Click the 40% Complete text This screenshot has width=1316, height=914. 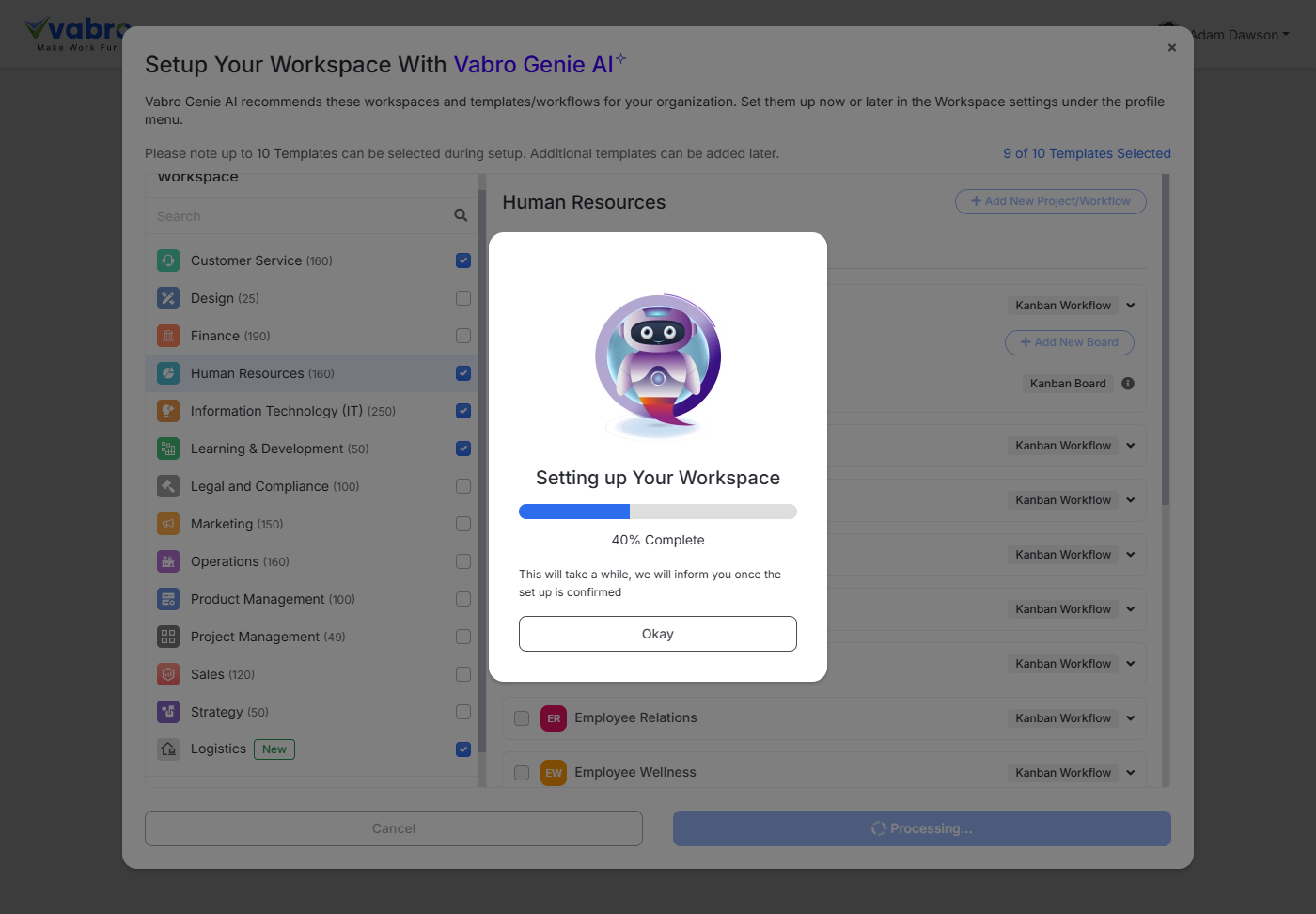(x=658, y=540)
